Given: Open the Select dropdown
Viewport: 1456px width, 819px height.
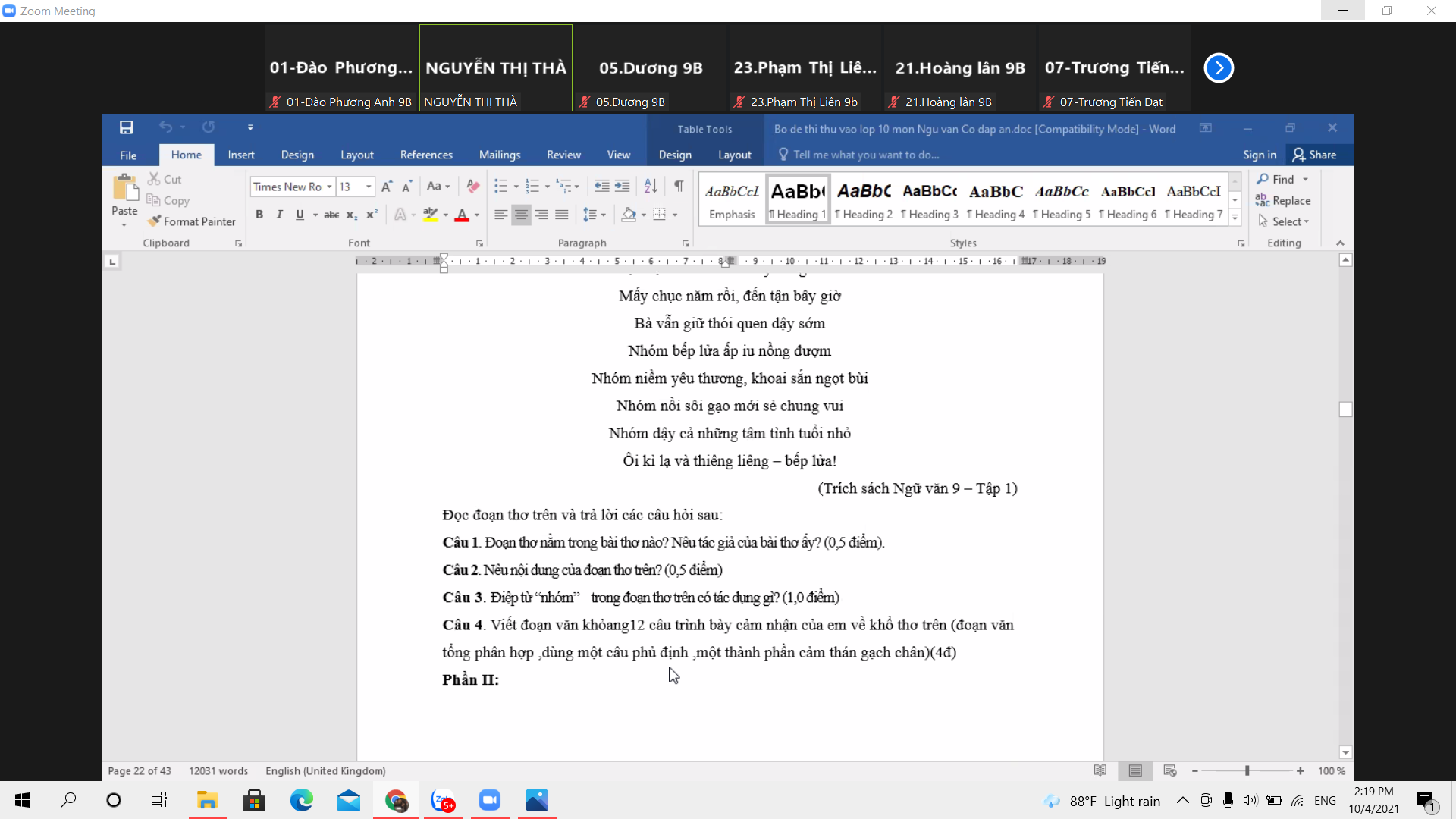Looking at the screenshot, I should [x=1283, y=221].
